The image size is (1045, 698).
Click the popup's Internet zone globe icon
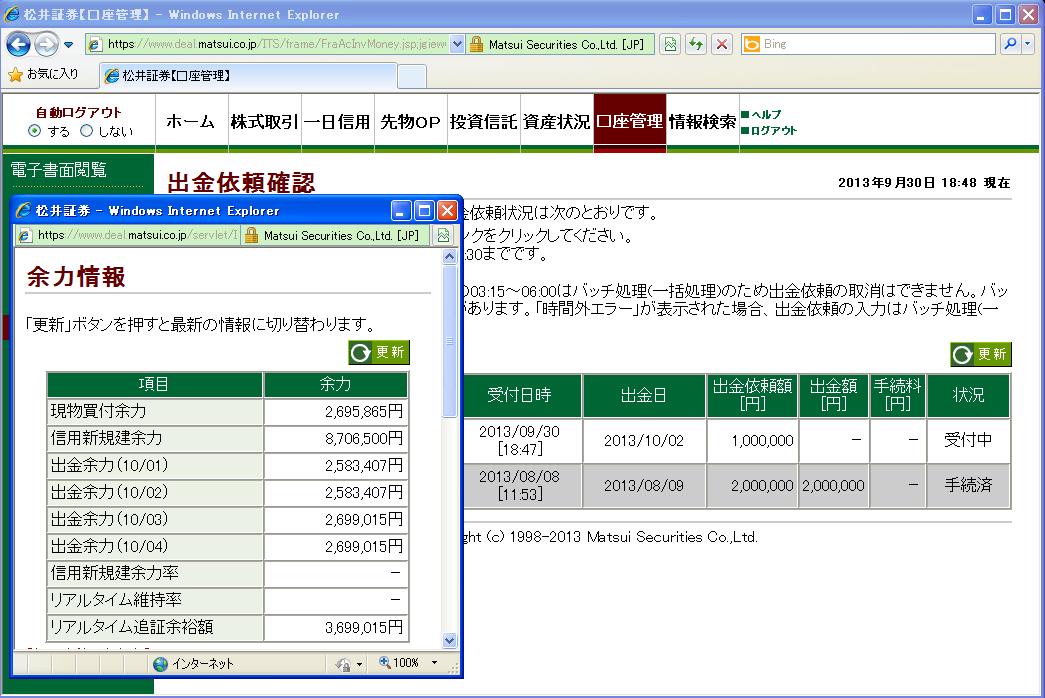tap(161, 663)
